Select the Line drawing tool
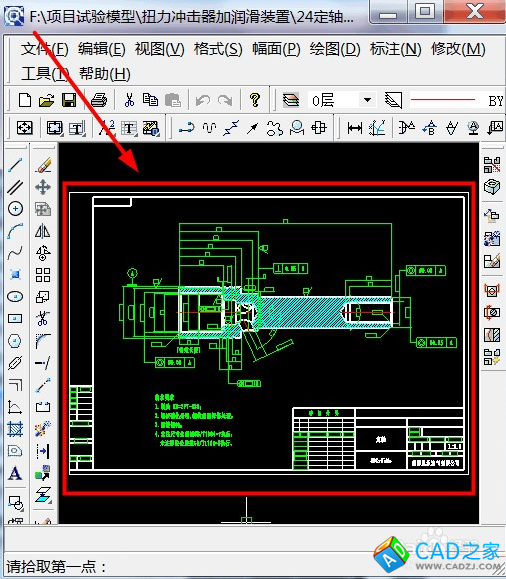 point(15,165)
